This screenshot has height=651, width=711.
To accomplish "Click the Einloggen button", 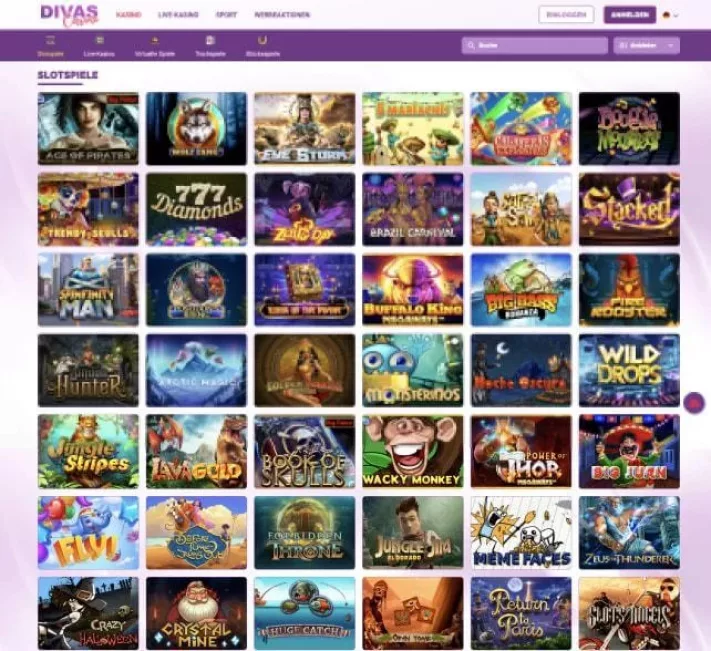I will click(566, 15).
